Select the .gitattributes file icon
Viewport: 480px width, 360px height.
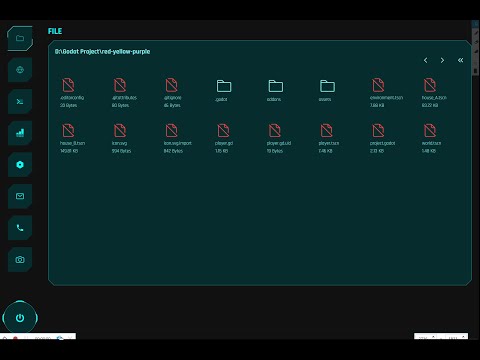[x=120, y=85]
